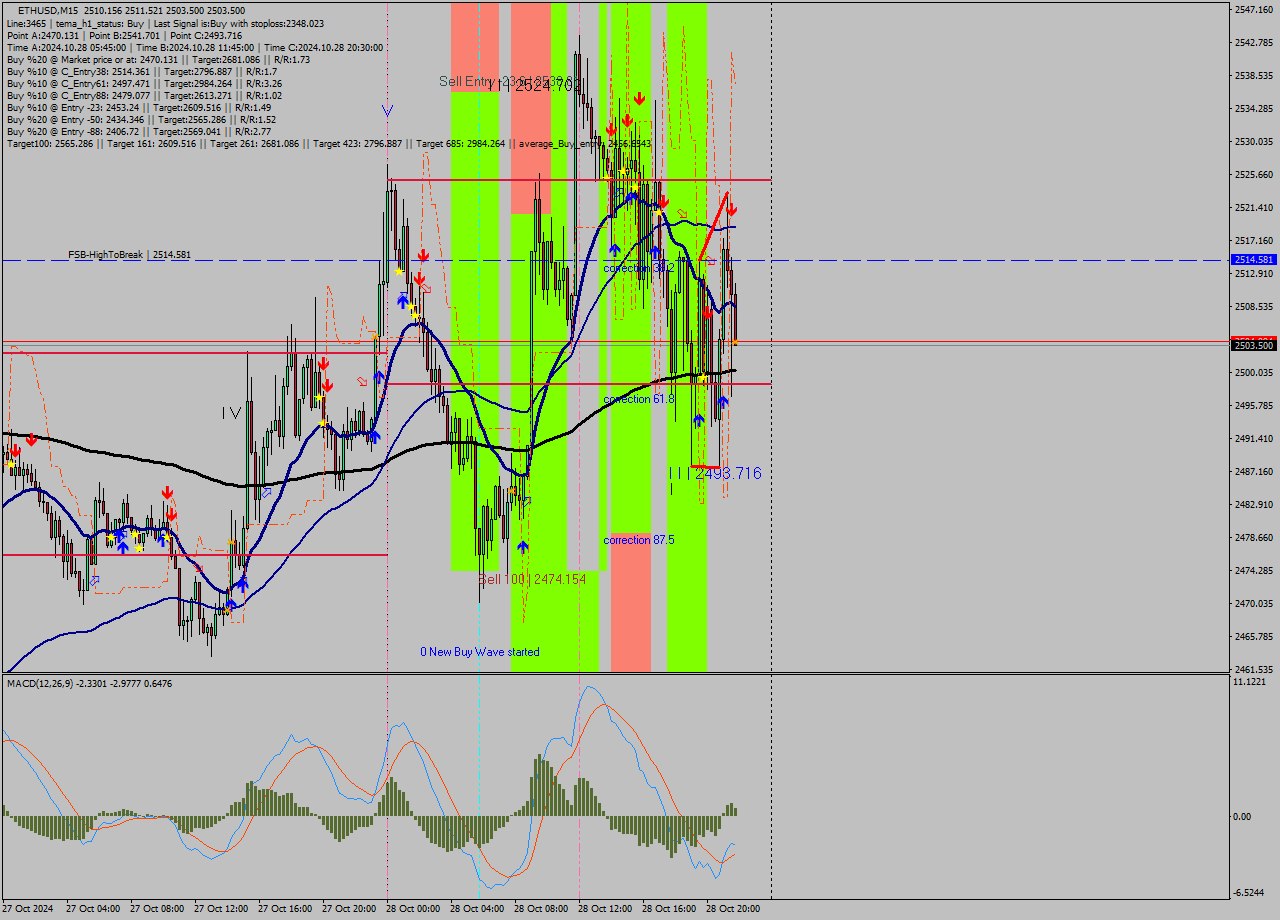The height and width of the screenshot is (920, 1280).
Task: Click the 'FSB-HighToBreak | 2514.581' label
Action: pyautogui.click(x=129, y=255)
